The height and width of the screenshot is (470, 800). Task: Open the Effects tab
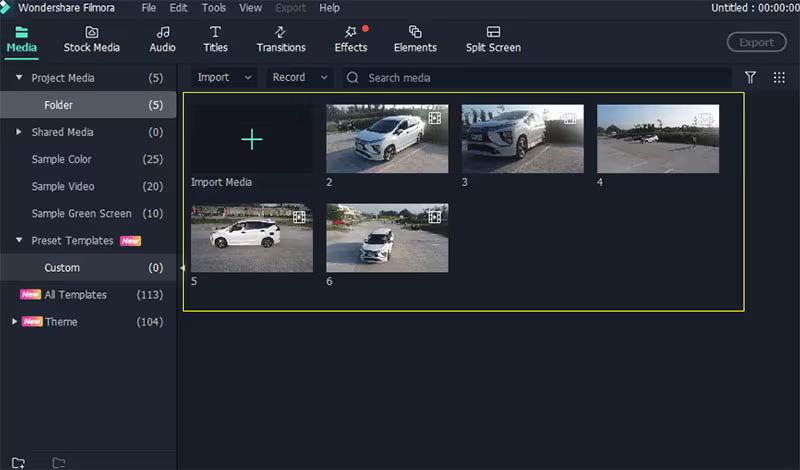tap(351, 39)
